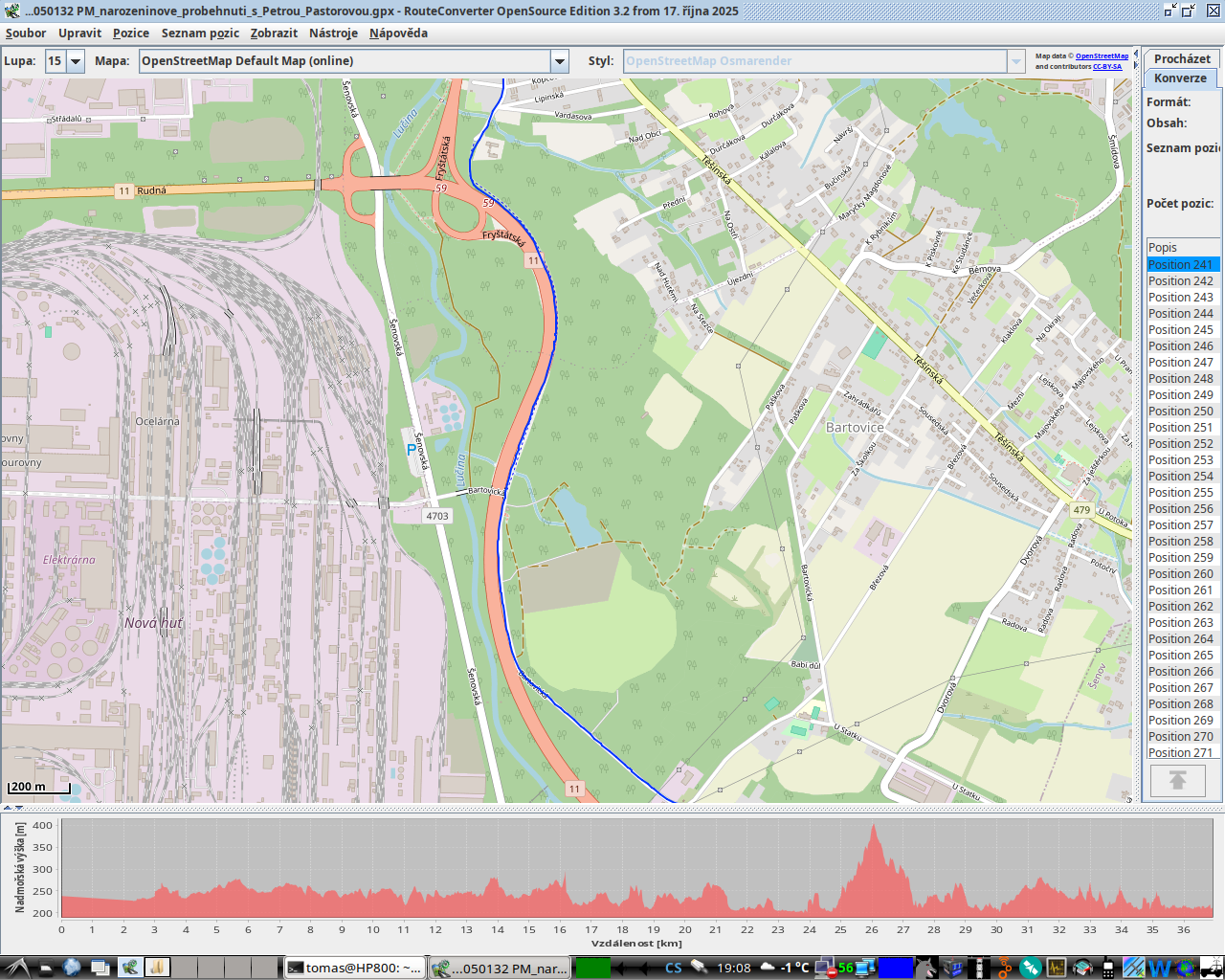Open the Lupa zoom level dropdown

point(76,61)
